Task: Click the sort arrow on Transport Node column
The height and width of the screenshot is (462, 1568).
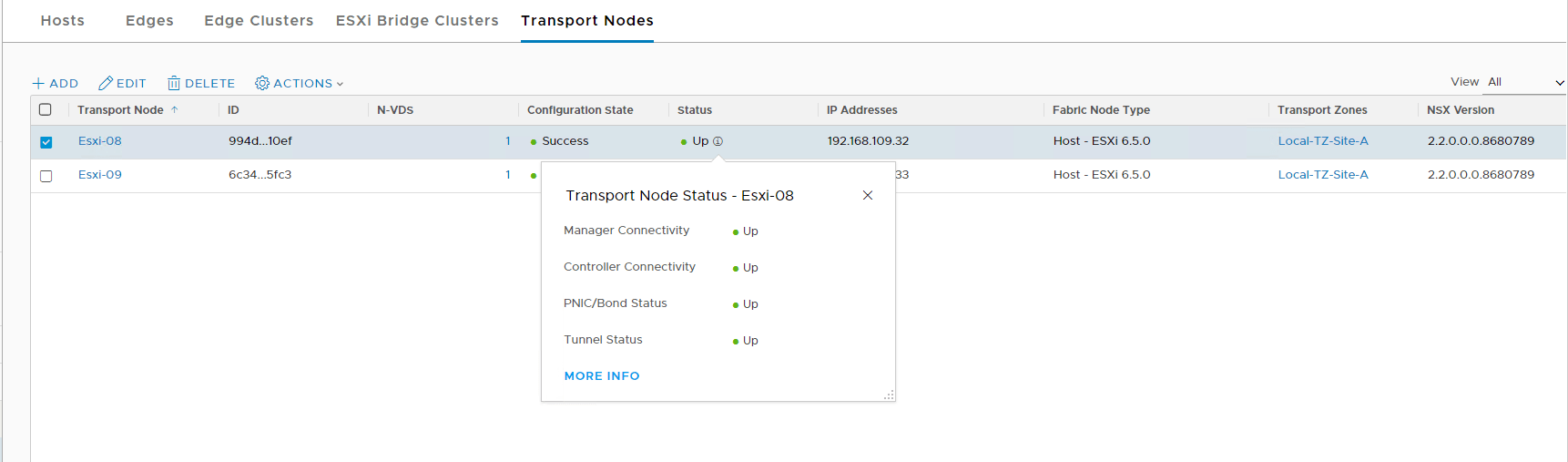Action: 175,109
